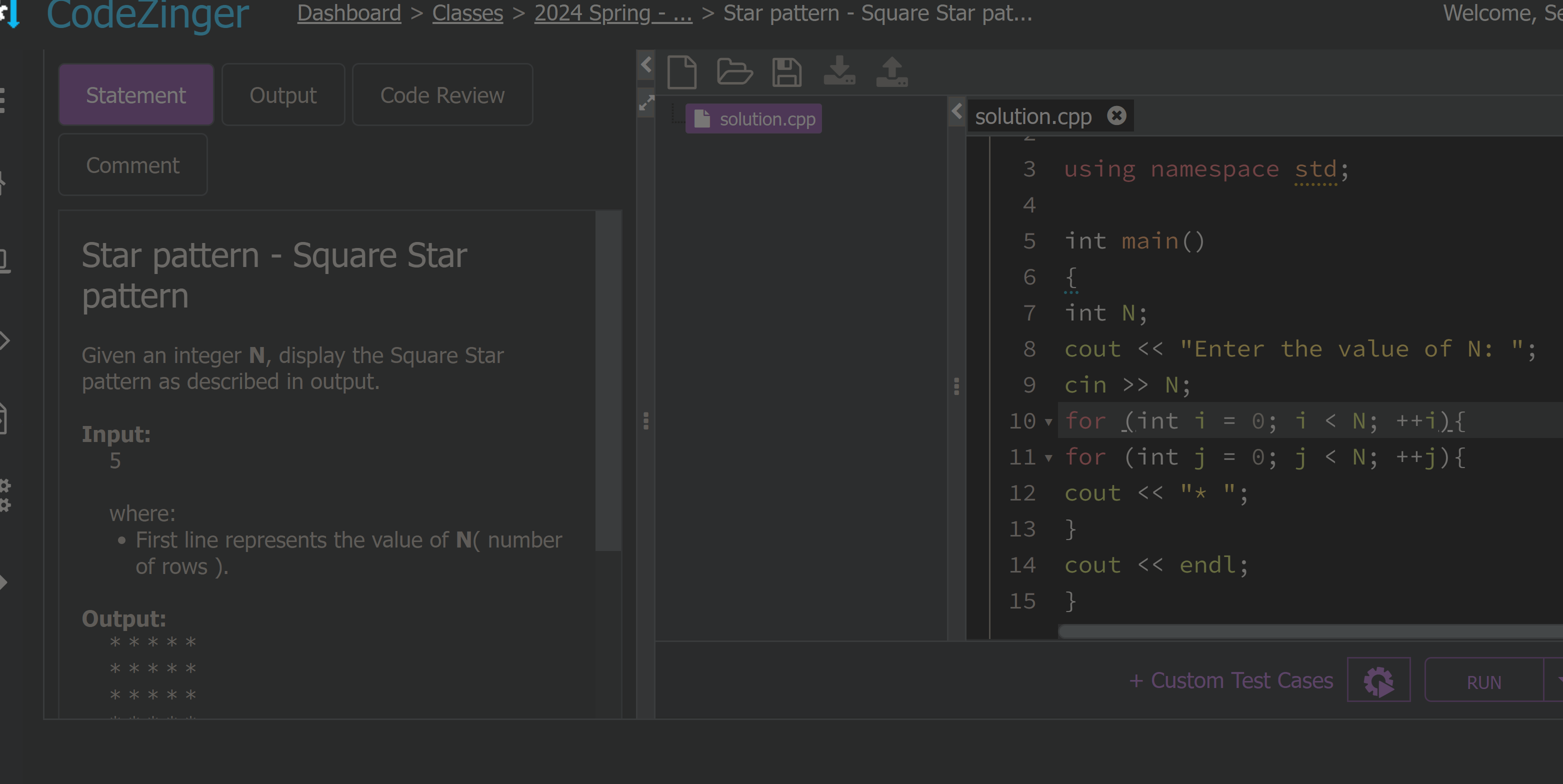
Task: Select the Comment tab
Action: [x=132, y=165]
